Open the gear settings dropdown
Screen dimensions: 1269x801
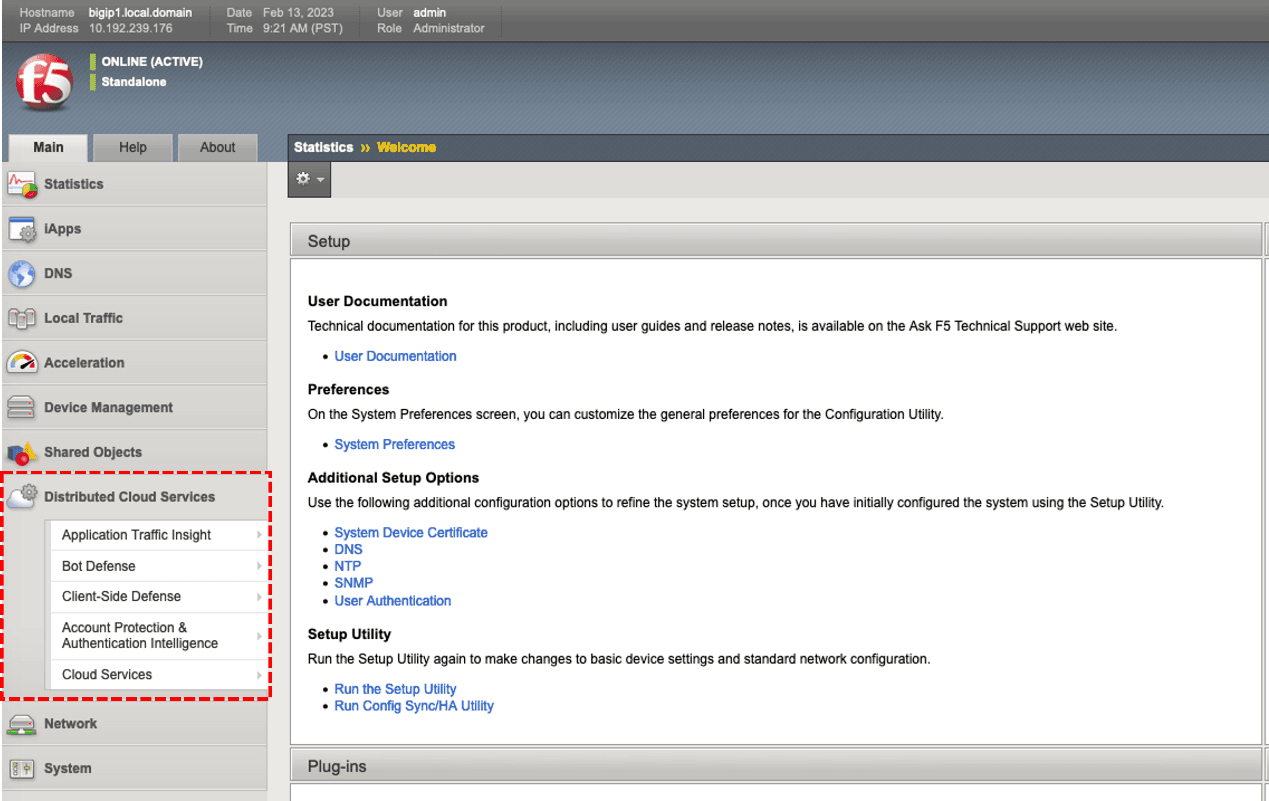309,179
